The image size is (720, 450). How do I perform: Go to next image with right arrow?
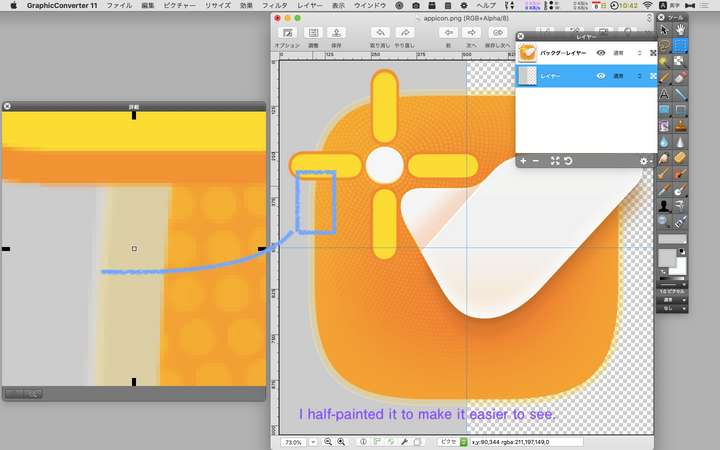(x=472, y=33)
